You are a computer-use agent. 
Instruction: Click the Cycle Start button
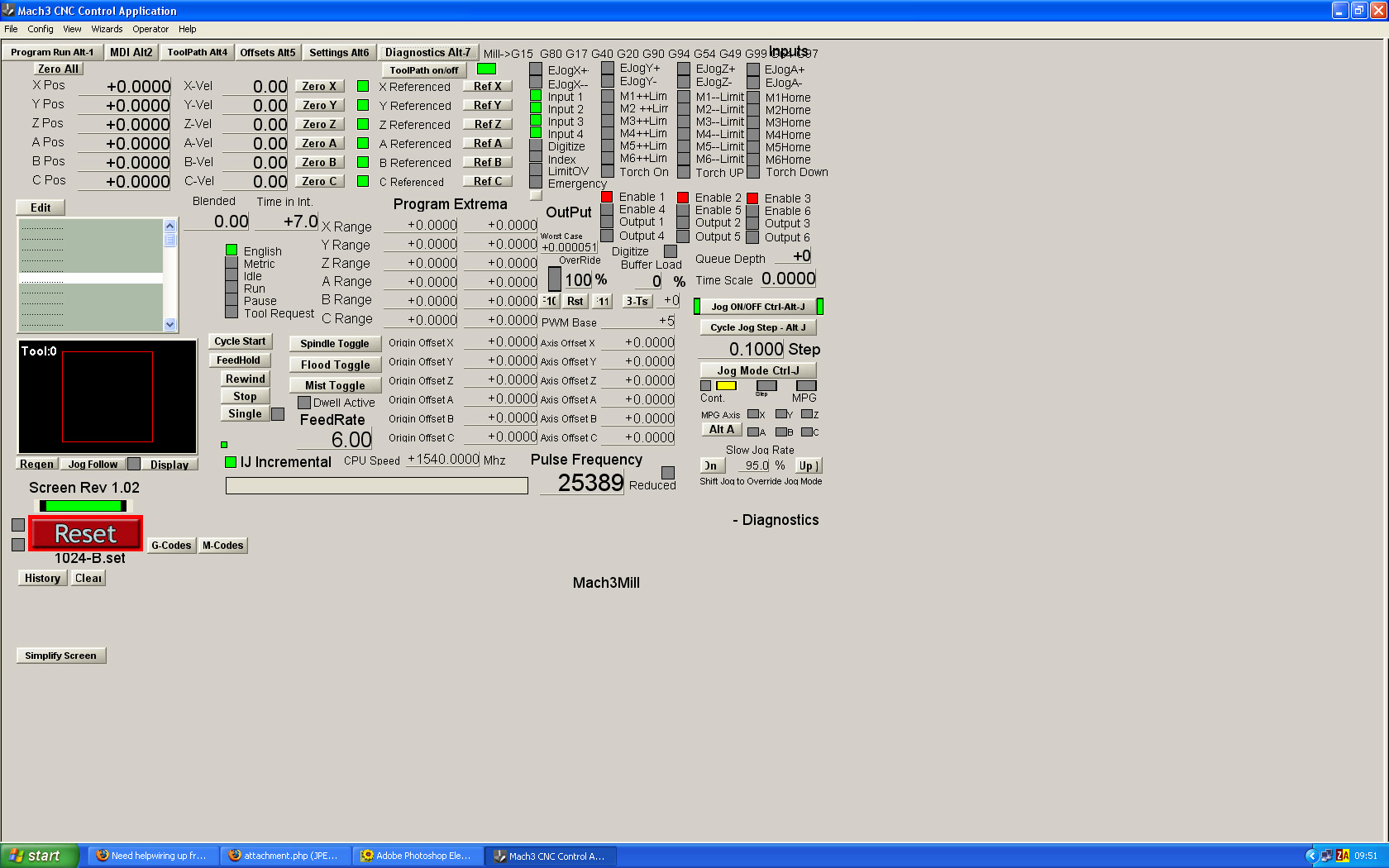coord(240,341)
